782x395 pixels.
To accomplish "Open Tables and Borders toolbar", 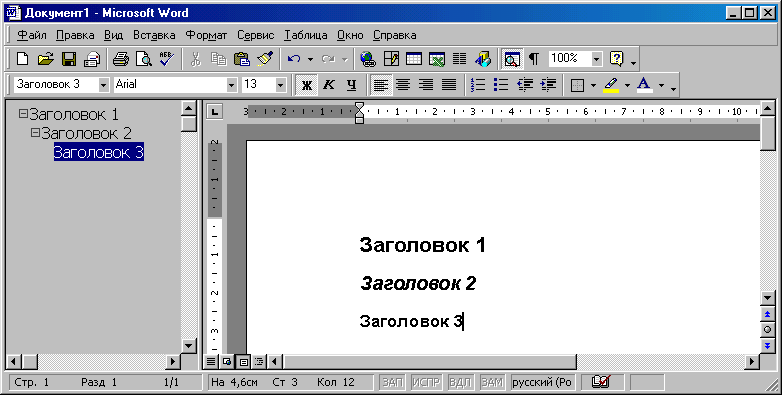I will pos(391,59).
